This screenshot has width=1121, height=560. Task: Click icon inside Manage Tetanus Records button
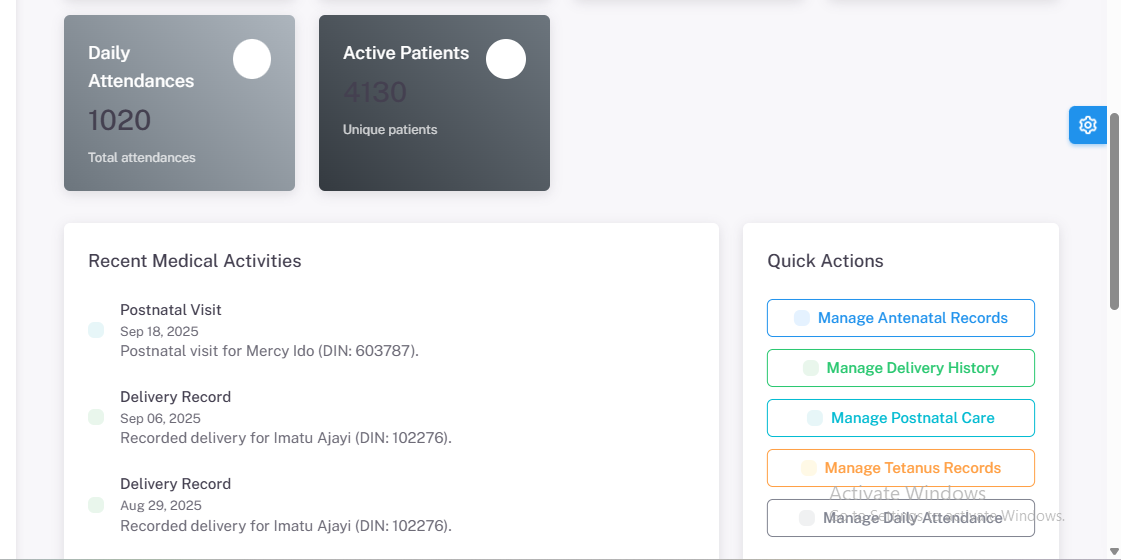[809, 468]
